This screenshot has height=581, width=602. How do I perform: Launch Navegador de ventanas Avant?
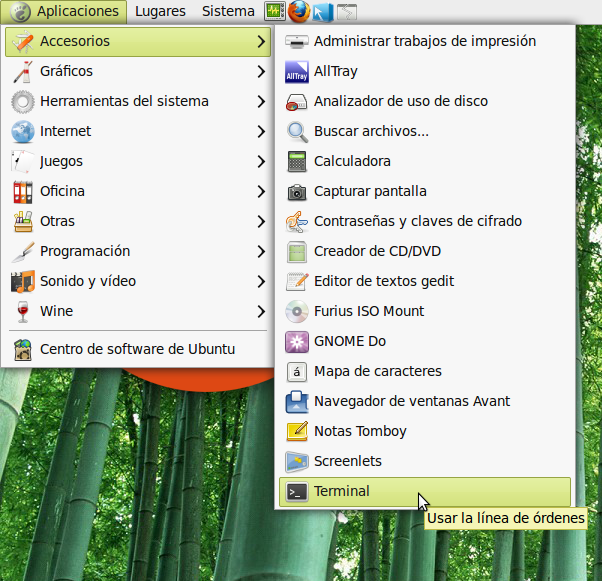point(425,402)
